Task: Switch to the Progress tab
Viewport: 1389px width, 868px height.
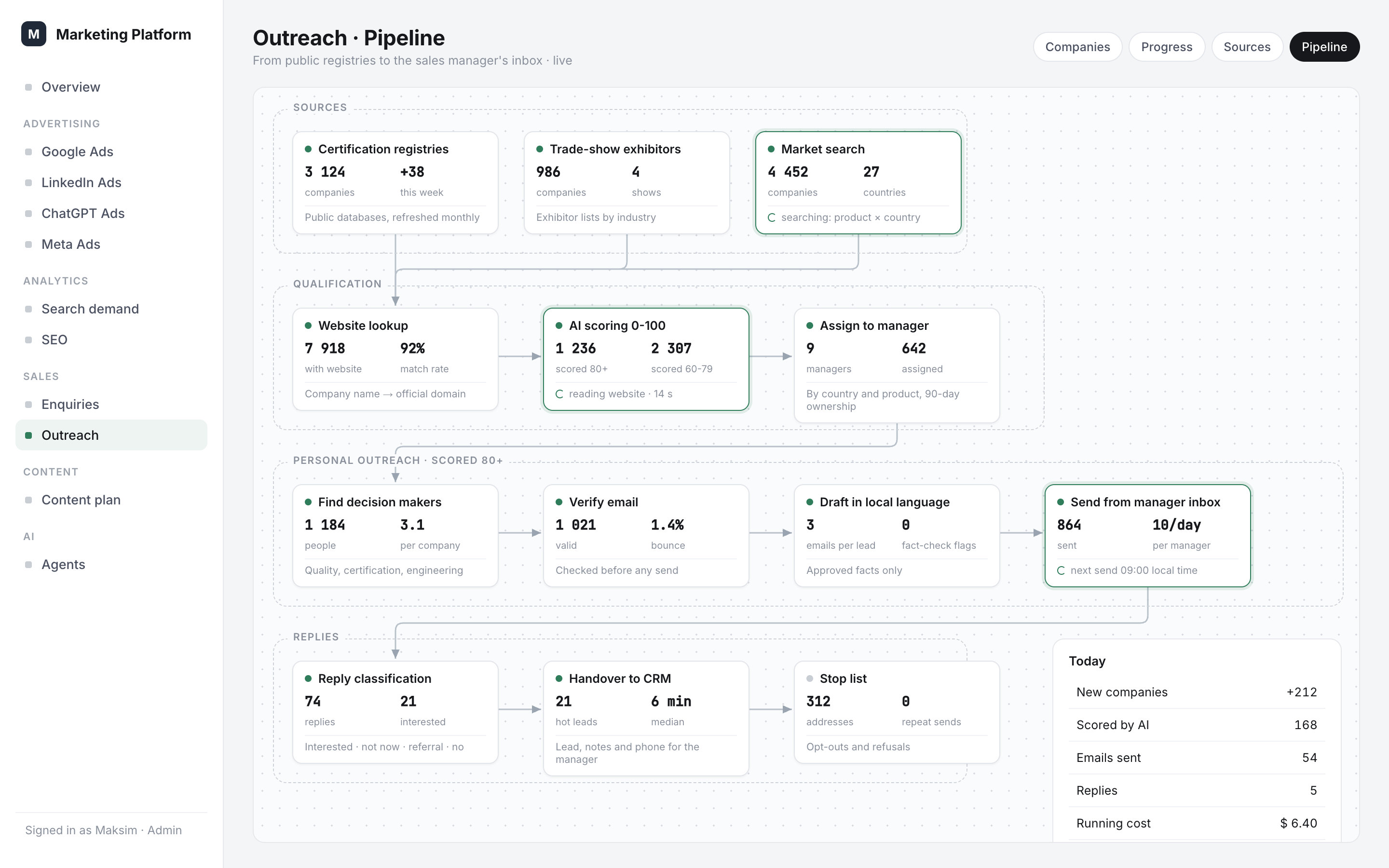Action: pos(1166,46)
